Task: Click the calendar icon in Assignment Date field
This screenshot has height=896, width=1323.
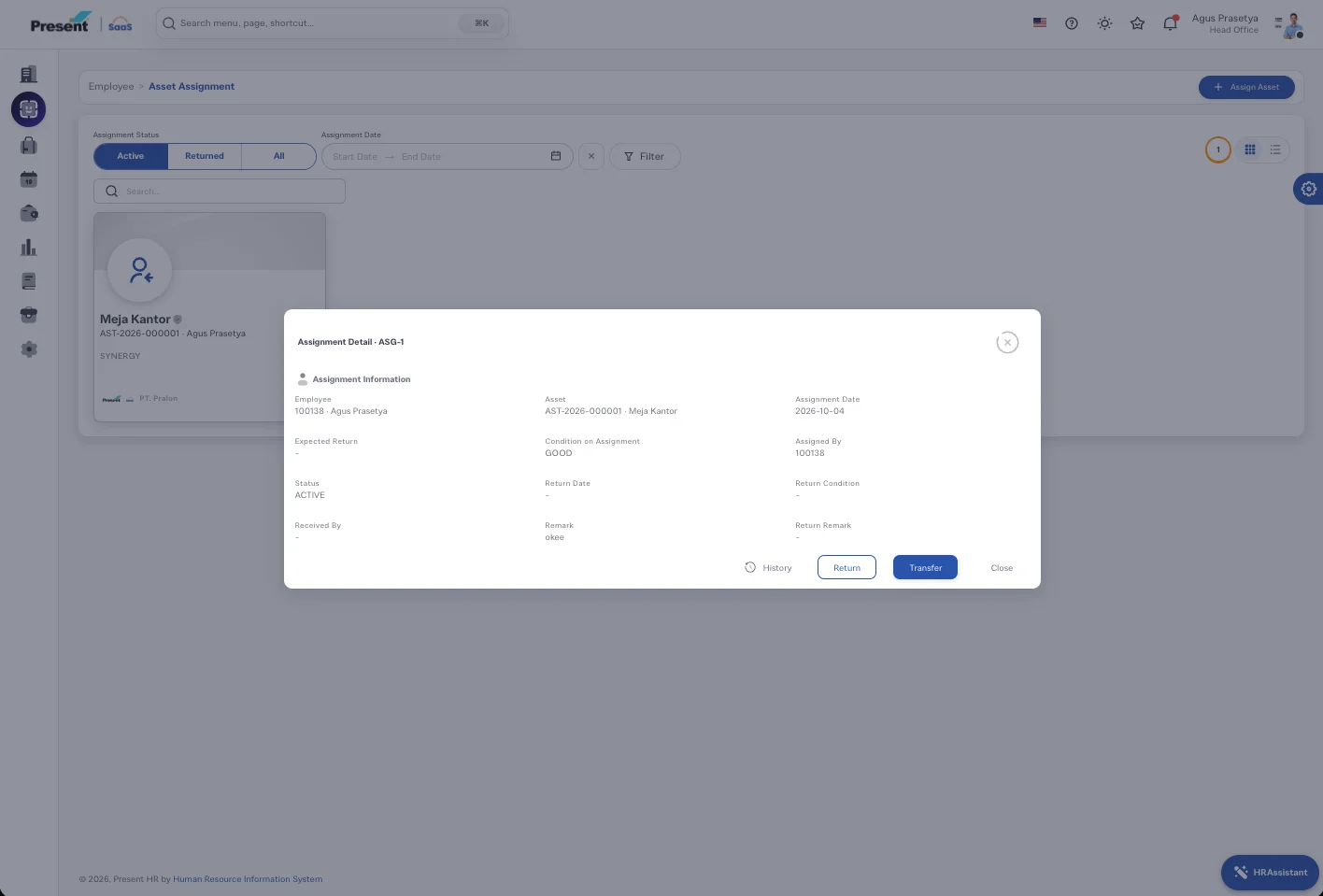Action: pos(556,156)
